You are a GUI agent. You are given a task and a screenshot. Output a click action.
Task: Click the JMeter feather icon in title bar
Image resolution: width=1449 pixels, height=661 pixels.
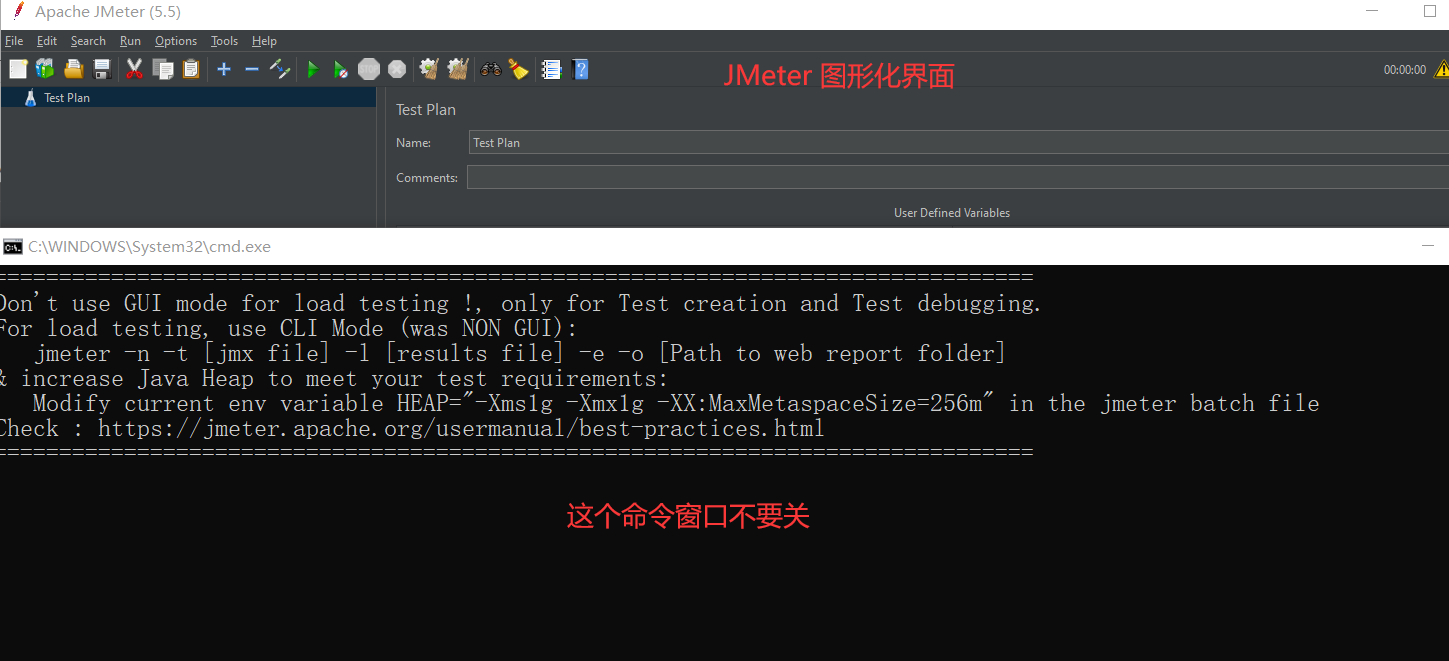point(17,12)
